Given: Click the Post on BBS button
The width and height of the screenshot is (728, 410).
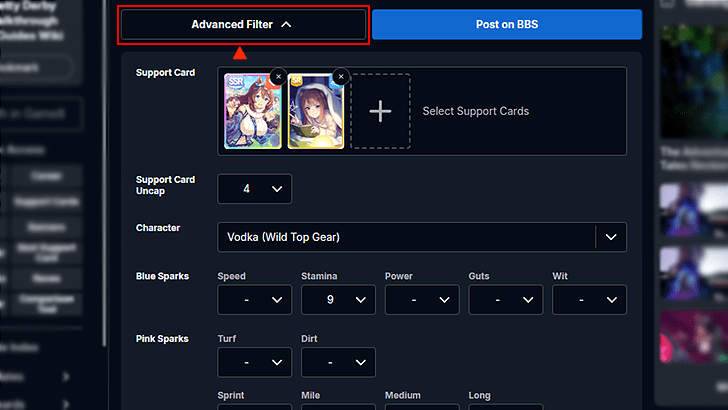Looking at the screenshot, I should 507,25.
